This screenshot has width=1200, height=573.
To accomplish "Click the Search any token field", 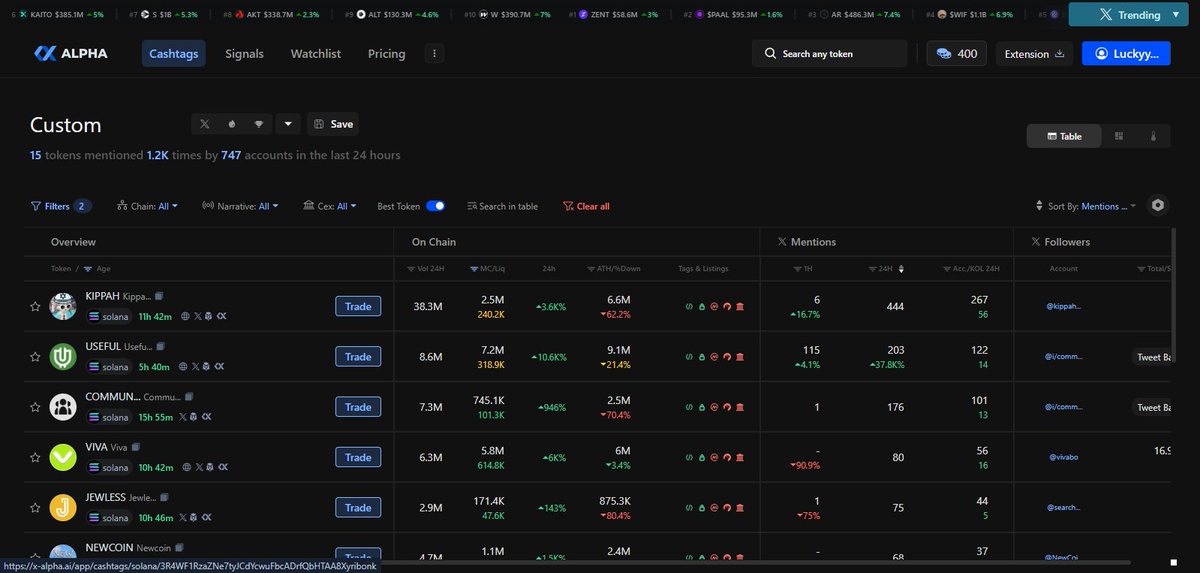I will coord(829,54).
